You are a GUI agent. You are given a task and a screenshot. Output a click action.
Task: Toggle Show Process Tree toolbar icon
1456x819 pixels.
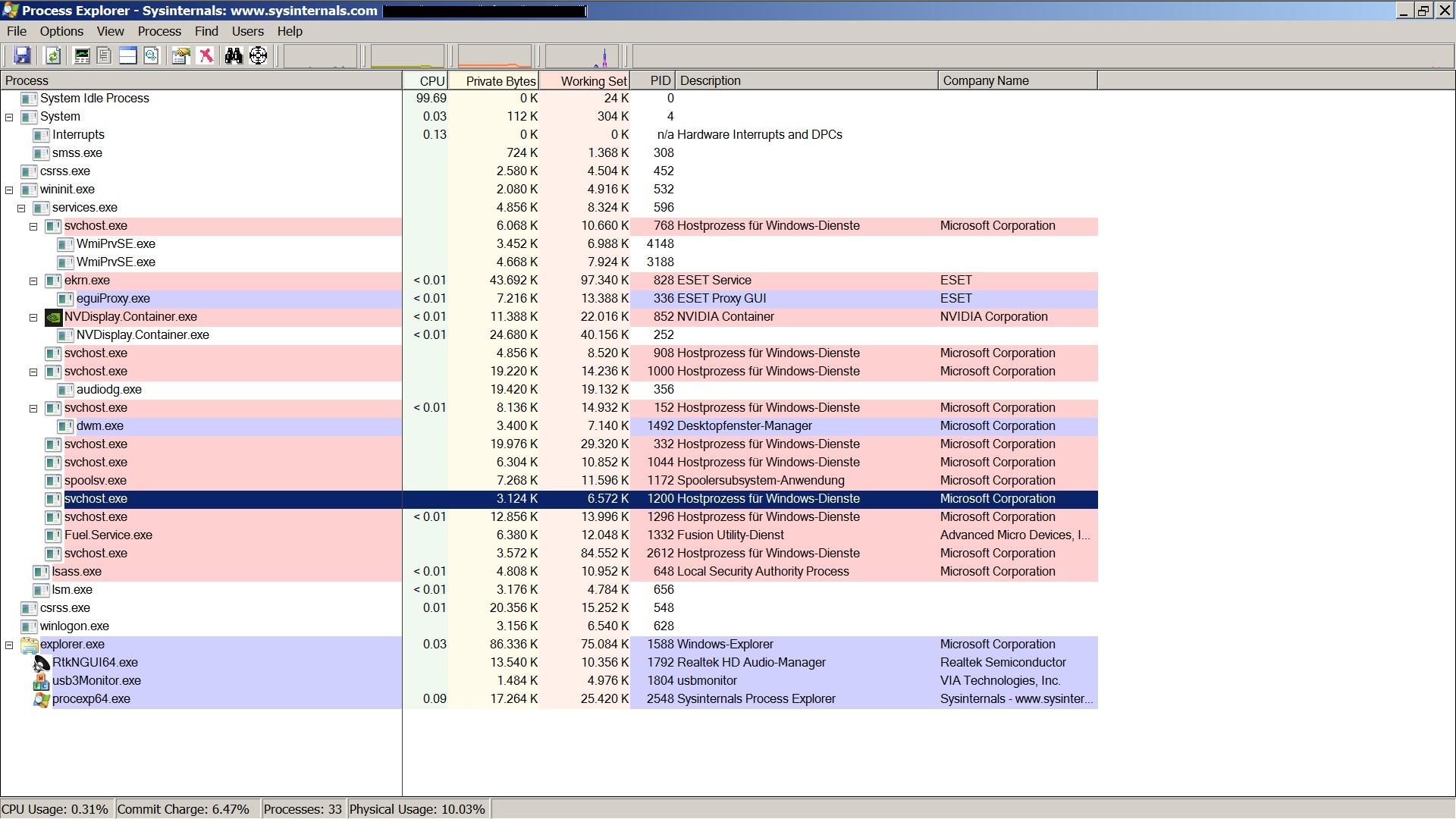[105, 55]
